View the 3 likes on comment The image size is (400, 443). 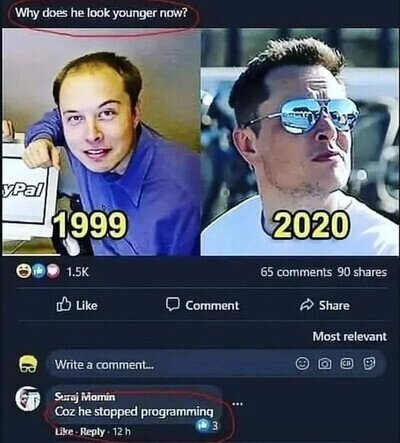[208, 425]
